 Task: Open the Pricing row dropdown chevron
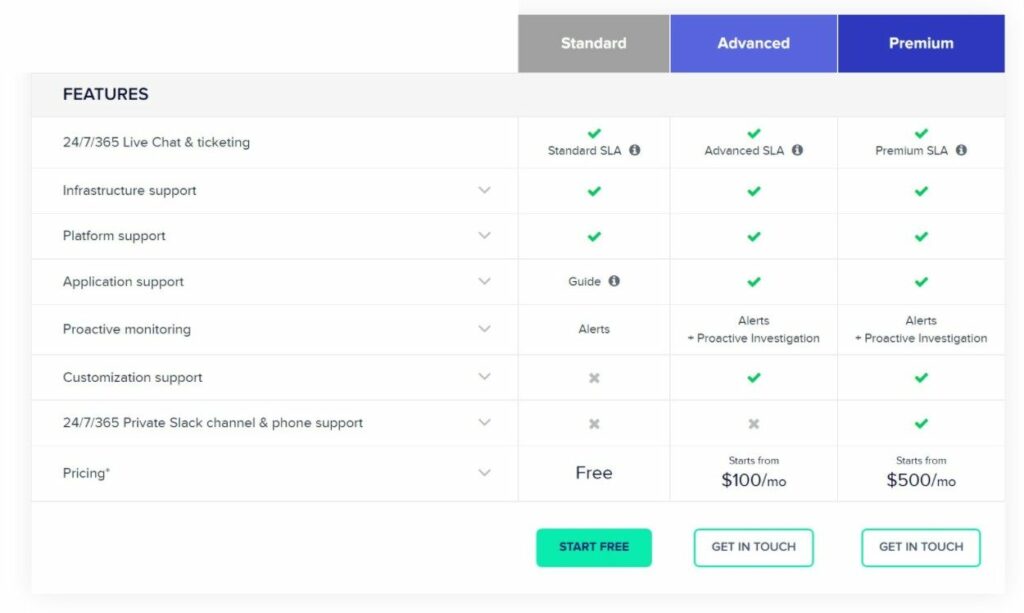[485, 473]
